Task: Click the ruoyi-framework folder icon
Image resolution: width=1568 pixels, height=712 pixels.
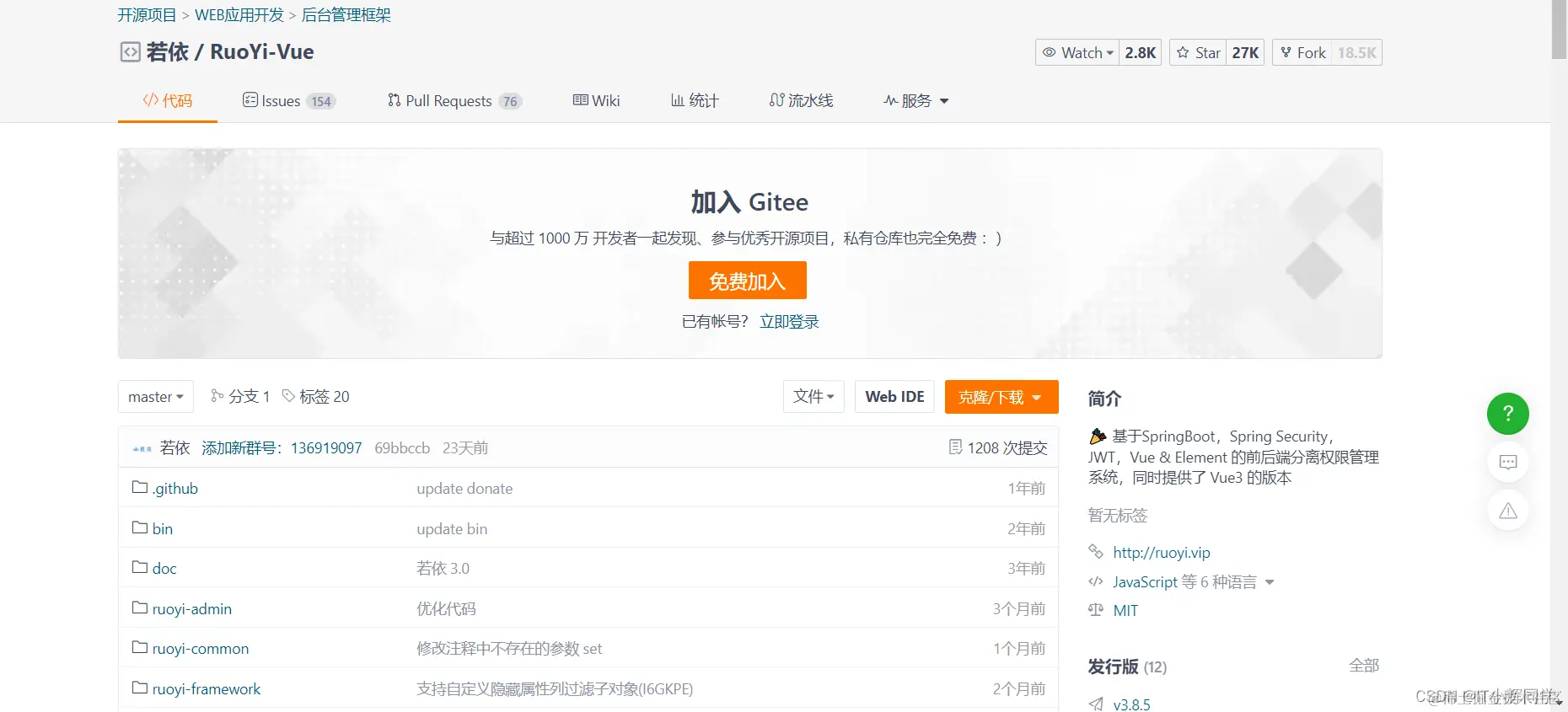Action: [x=140, y=688]
